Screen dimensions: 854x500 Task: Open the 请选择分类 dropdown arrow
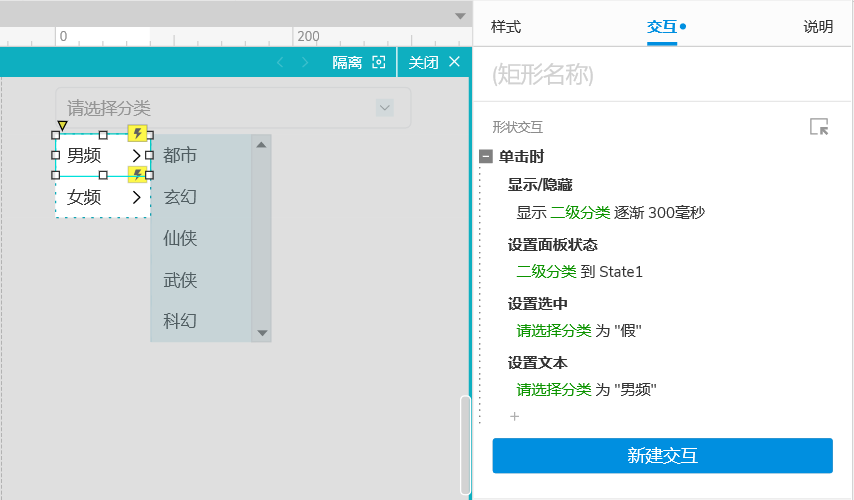click(385, 108)
